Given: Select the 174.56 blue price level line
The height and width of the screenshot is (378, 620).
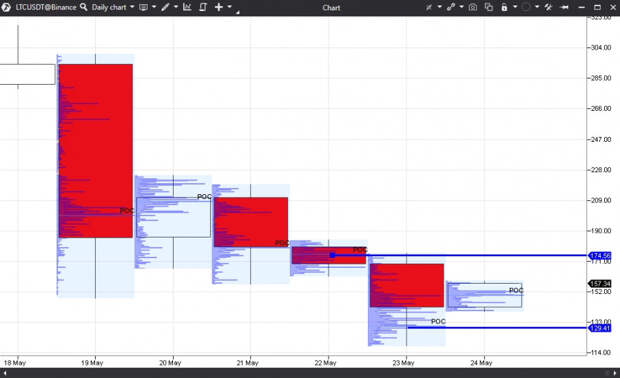Looking at the screenshot, I should 459,255.
